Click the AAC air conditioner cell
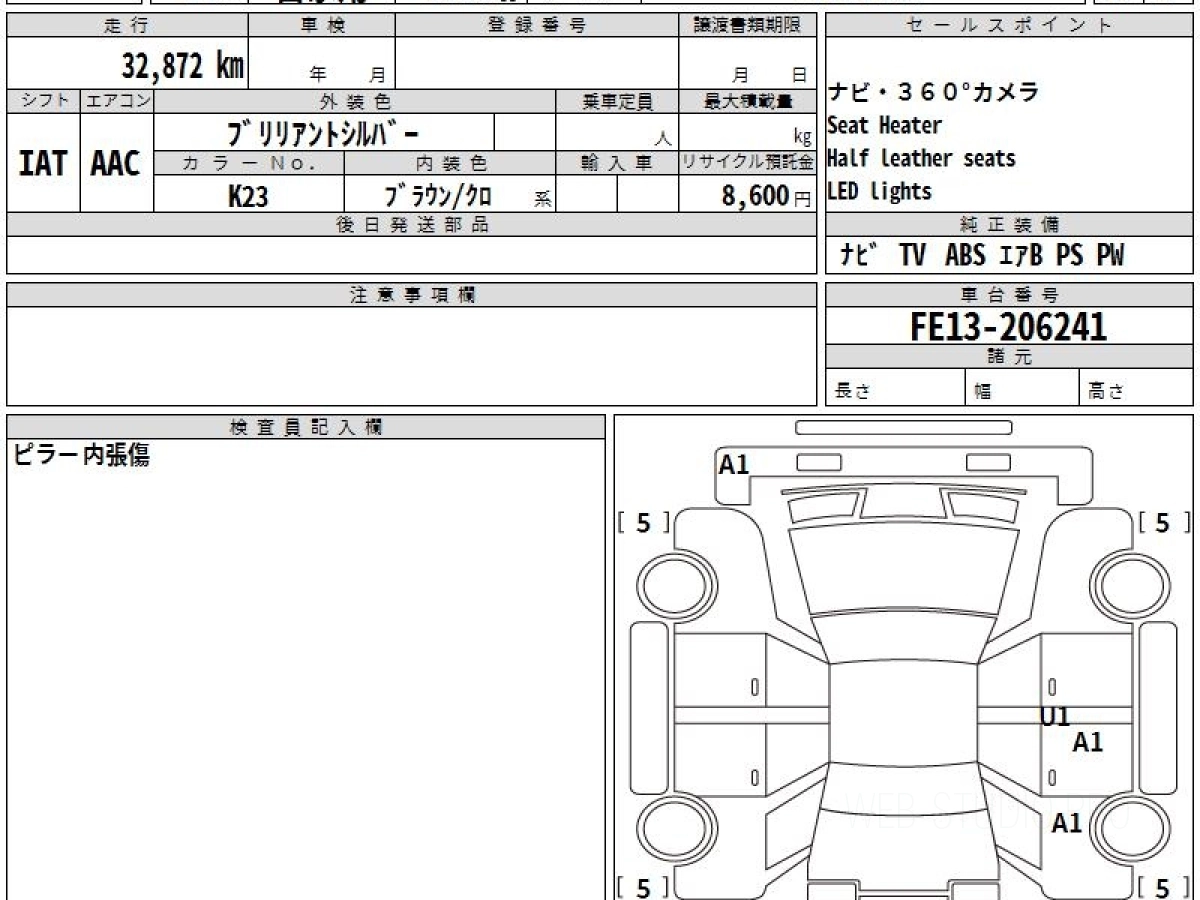 (x=116, y=164)
